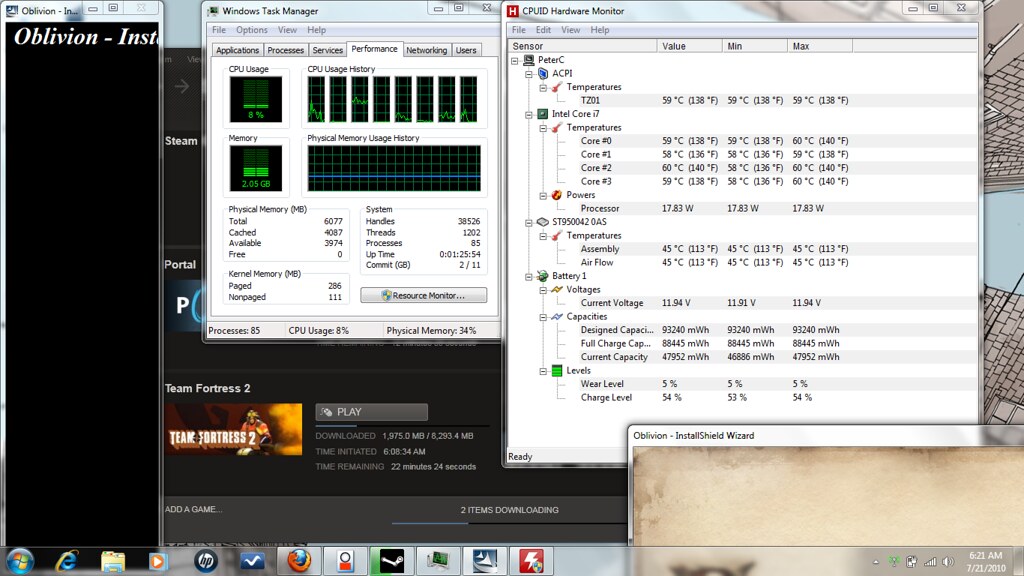Click the green Levels icon under Battery 1
1024x576 pixels.
pos(557,371)
